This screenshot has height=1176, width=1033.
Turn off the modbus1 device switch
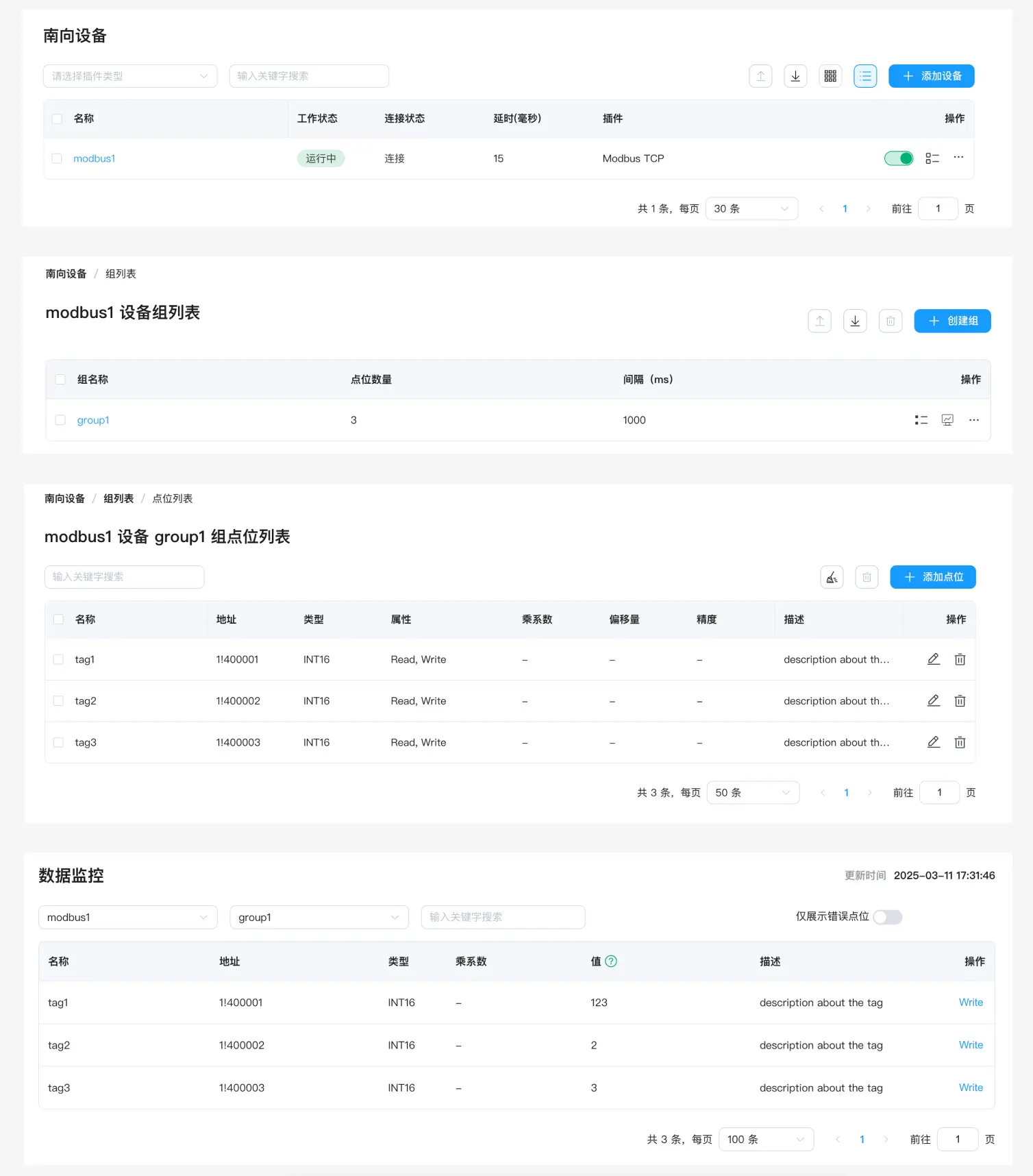pos(898,158)
